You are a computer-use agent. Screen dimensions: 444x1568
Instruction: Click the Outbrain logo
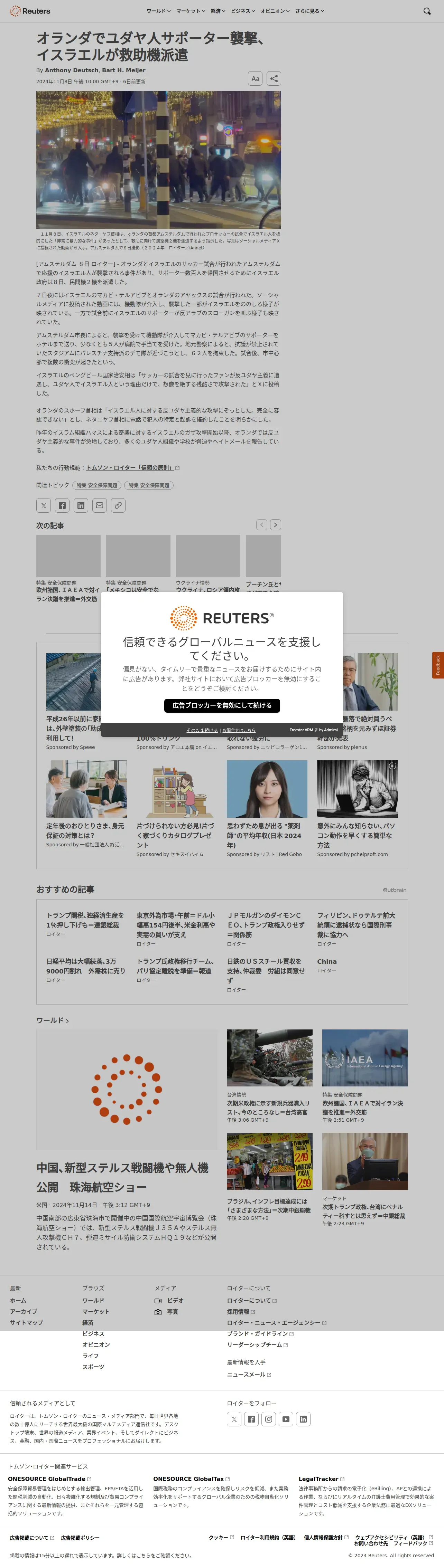395,890
